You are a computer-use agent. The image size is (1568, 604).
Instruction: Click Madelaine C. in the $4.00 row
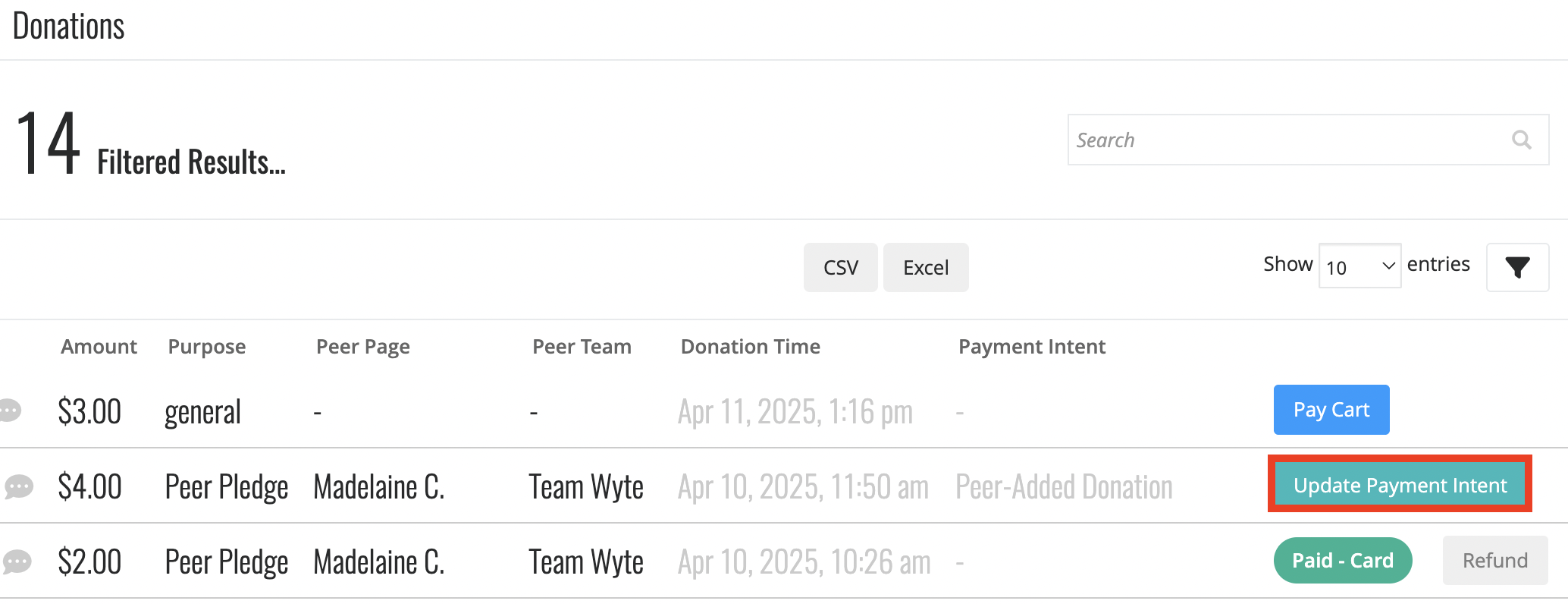click(x=379, y=486)
